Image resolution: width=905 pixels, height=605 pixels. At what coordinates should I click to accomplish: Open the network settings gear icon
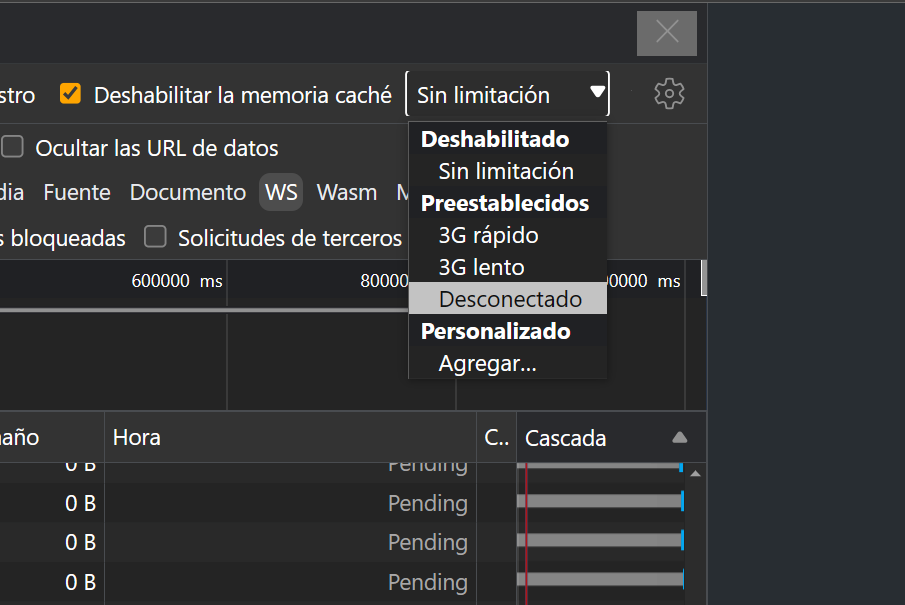point(668,93)
